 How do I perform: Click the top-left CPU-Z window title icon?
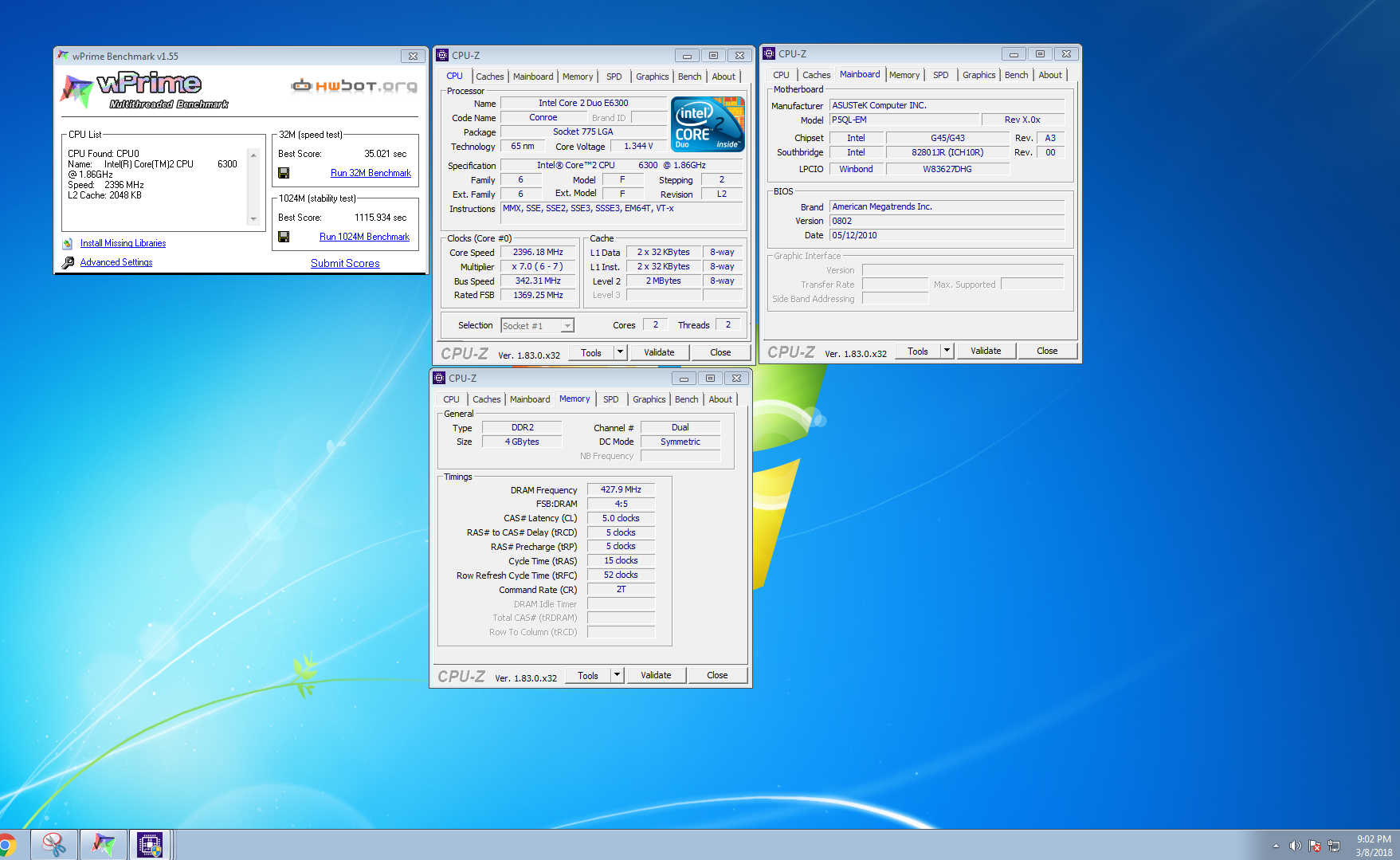click(442, 55)
